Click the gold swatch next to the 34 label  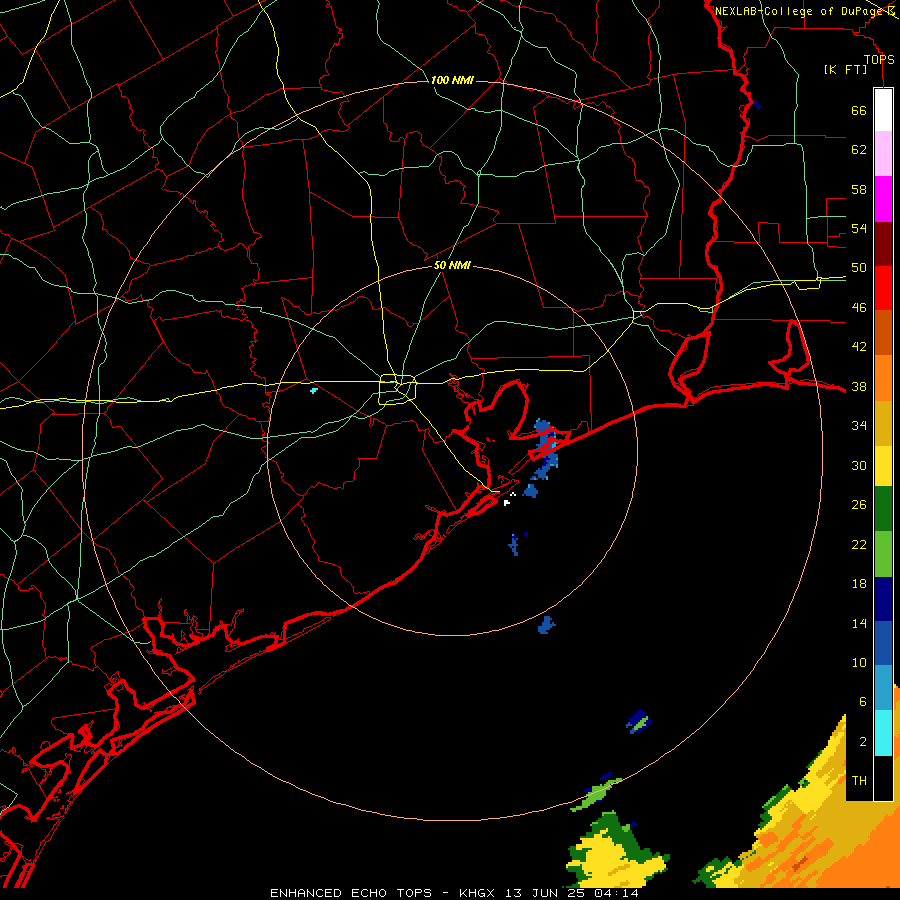point(883,423)
